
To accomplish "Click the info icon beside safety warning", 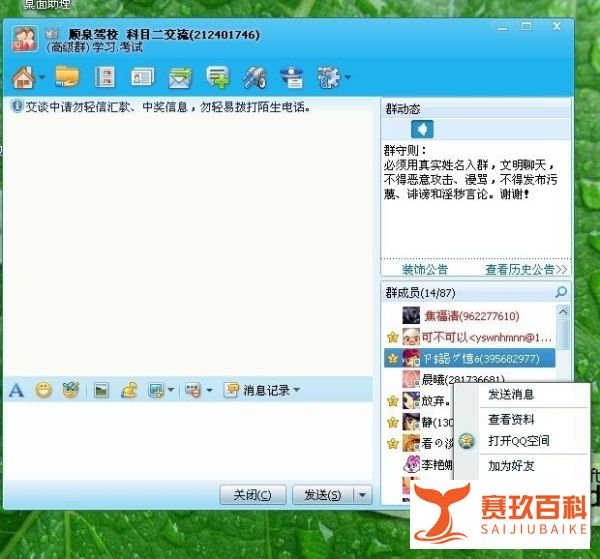I will 16,106.
